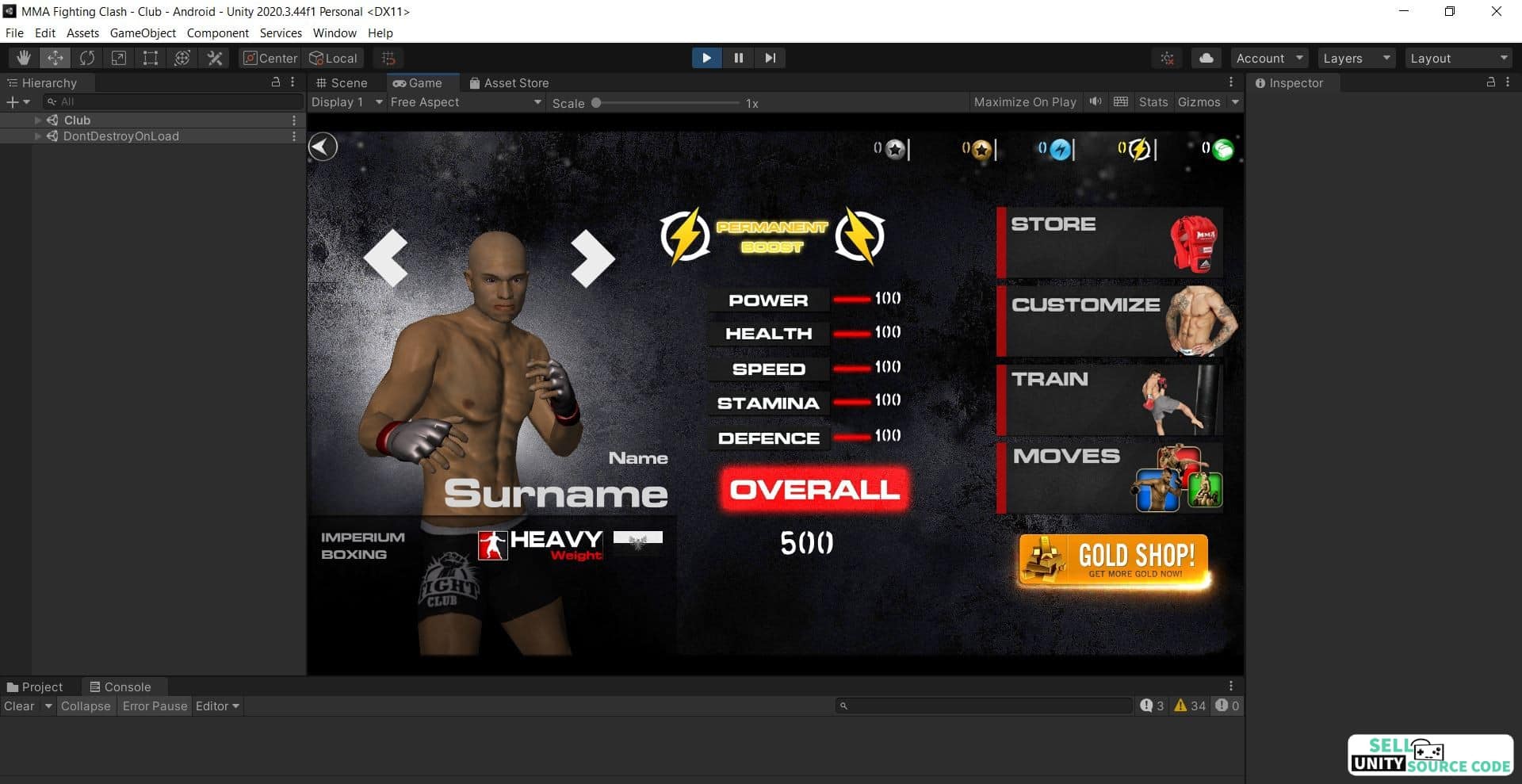Open the Layers dropdown
1522x784 pixels.
point(1356,58)
